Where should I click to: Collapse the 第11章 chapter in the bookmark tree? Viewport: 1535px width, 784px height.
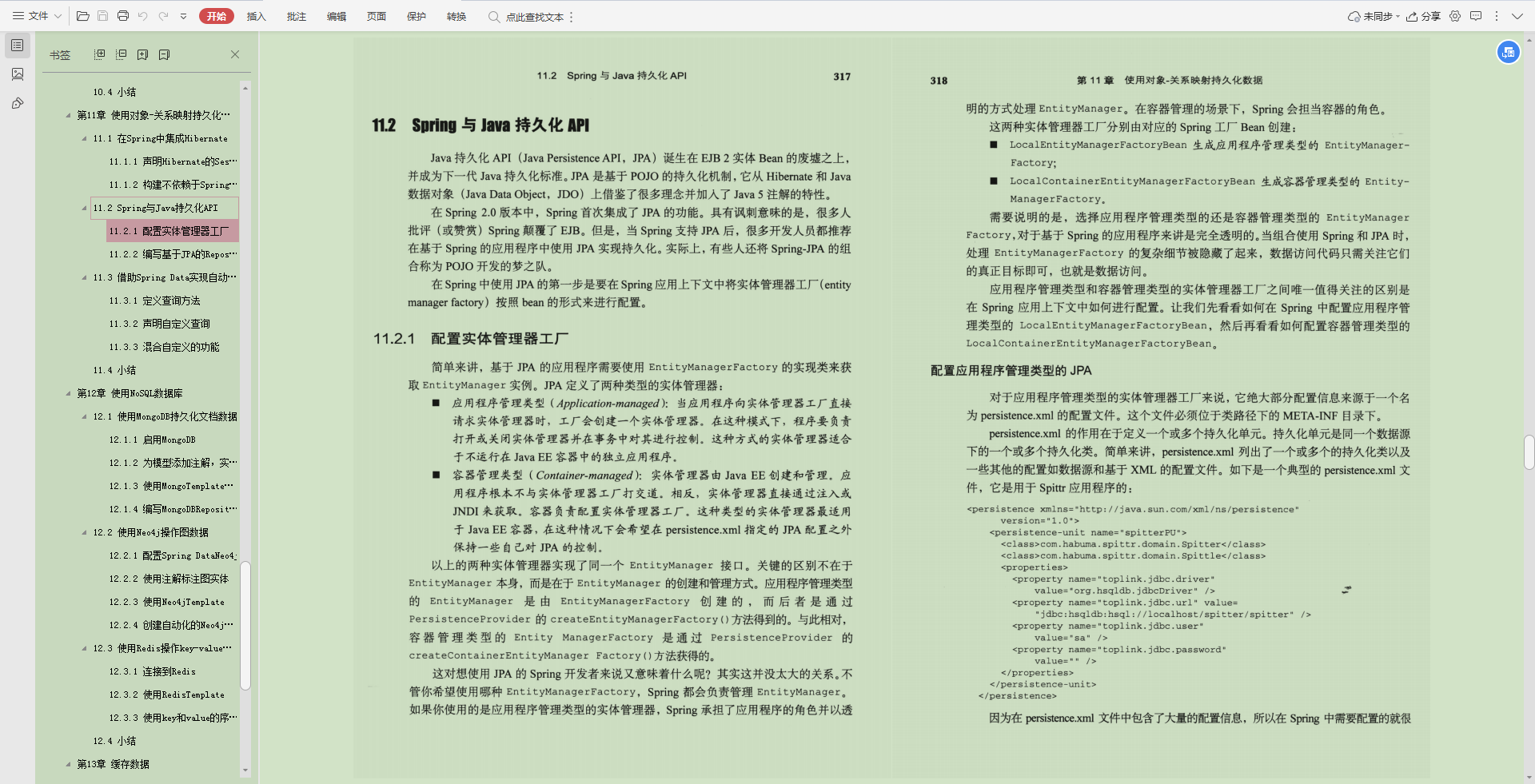69,114
